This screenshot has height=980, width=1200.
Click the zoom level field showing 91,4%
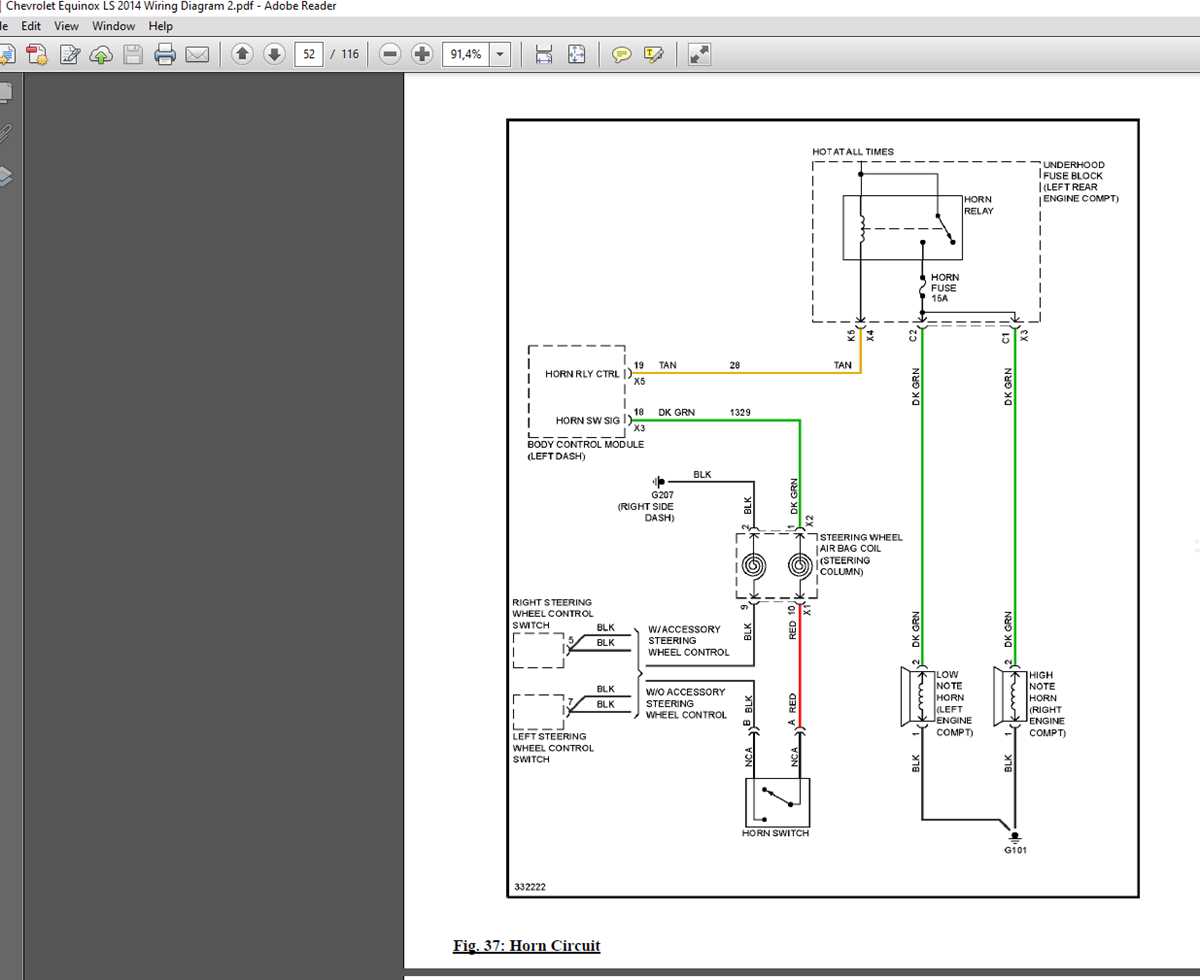coord(466,54)
